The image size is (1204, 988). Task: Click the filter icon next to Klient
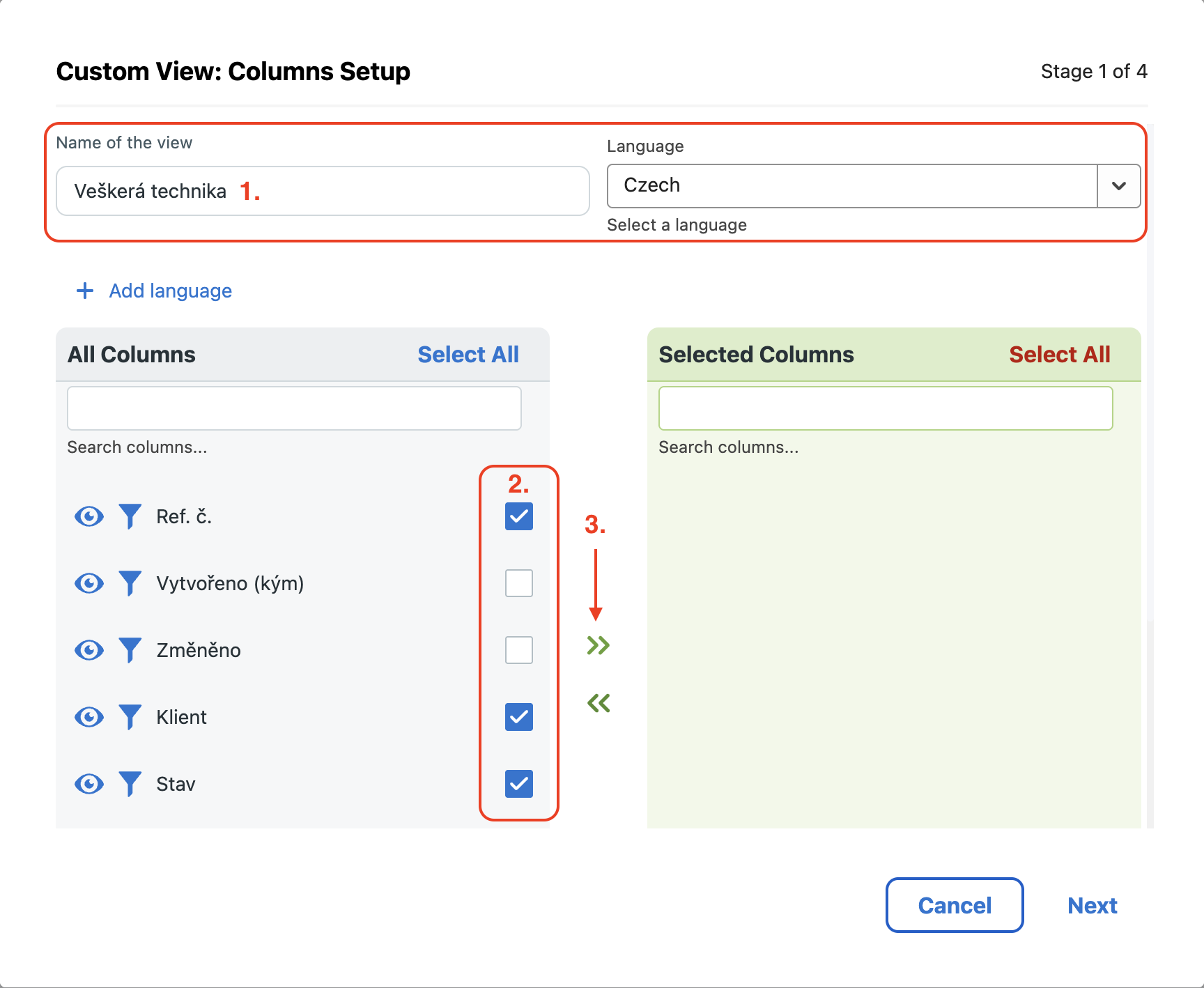[130, 717]
